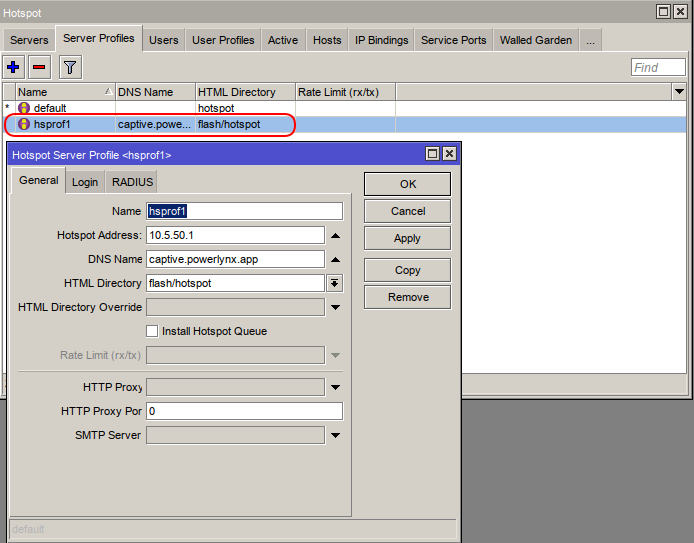The width and height of the screenshot is (694, 543).
Task: Collapse the DNS Name field arrow
Action: click(335, 259)
